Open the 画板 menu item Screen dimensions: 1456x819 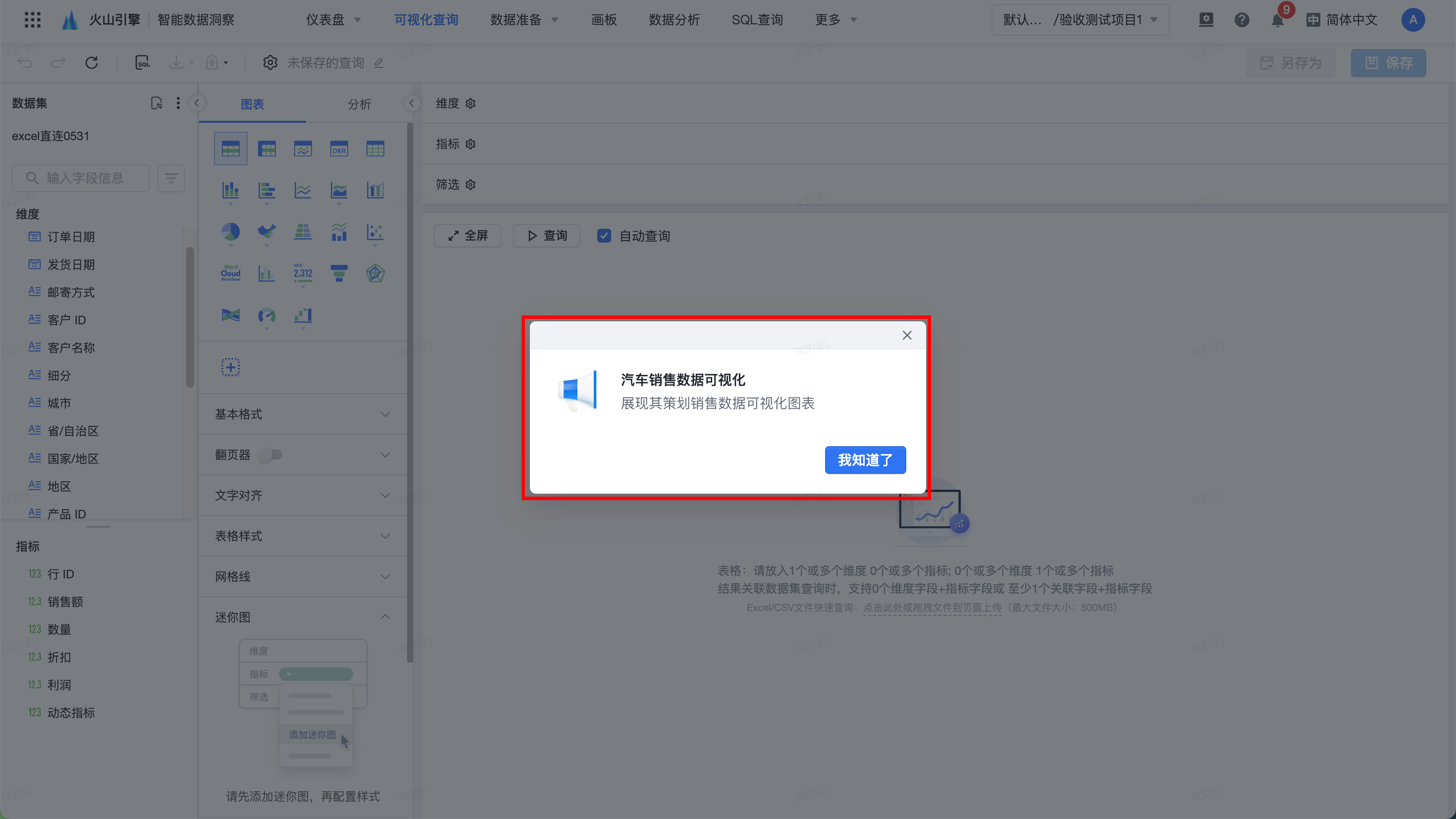click(x=604, y=20)
